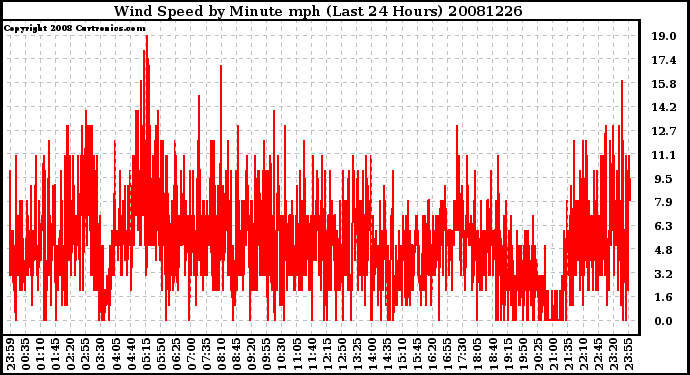This screenshot has width=690, height=375.
Task: Click the x-axis time label 02:20
Action: click(71, 355)
